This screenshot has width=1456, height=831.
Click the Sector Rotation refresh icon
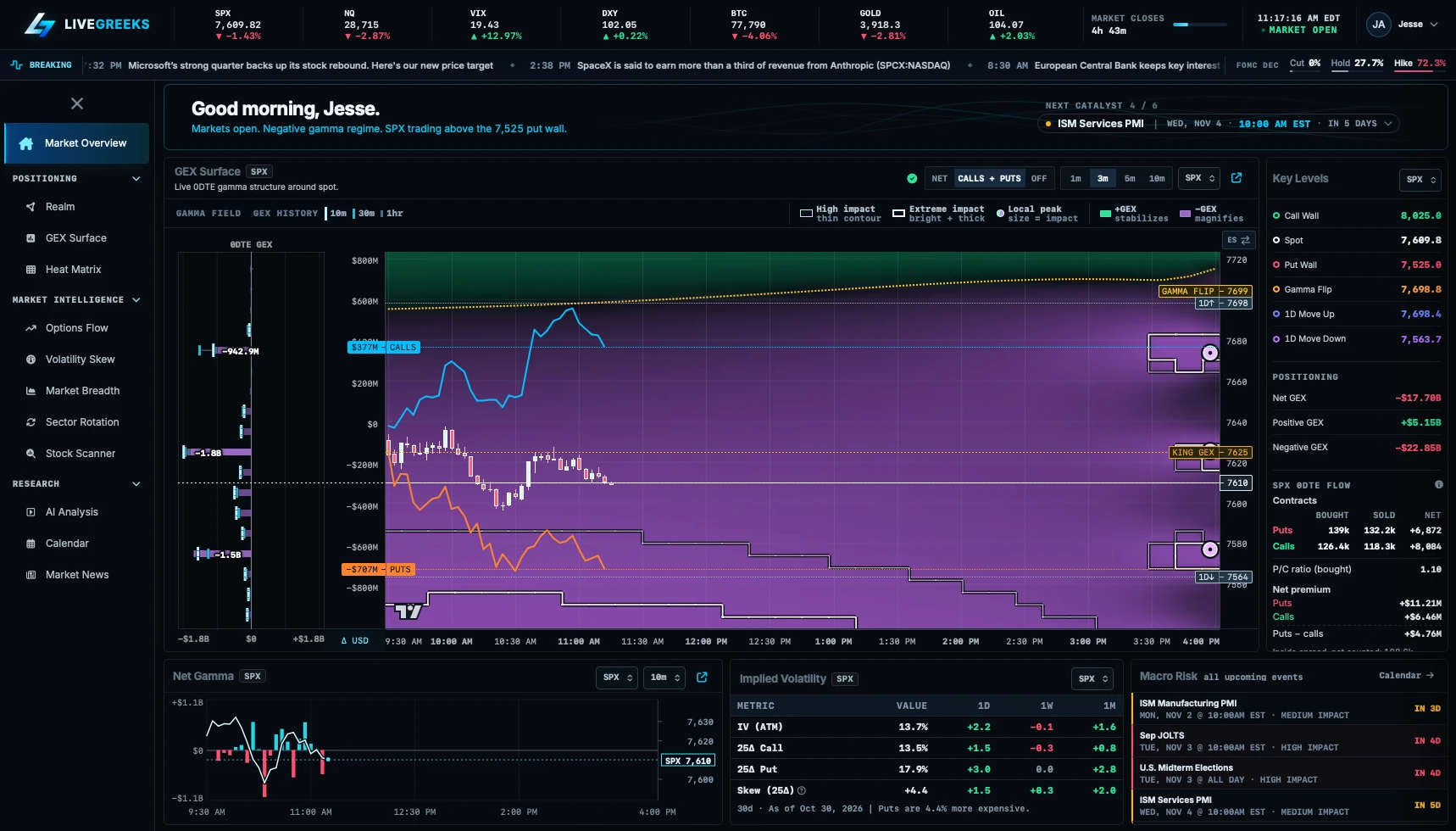pyautogui.click(x=31, y=422)
